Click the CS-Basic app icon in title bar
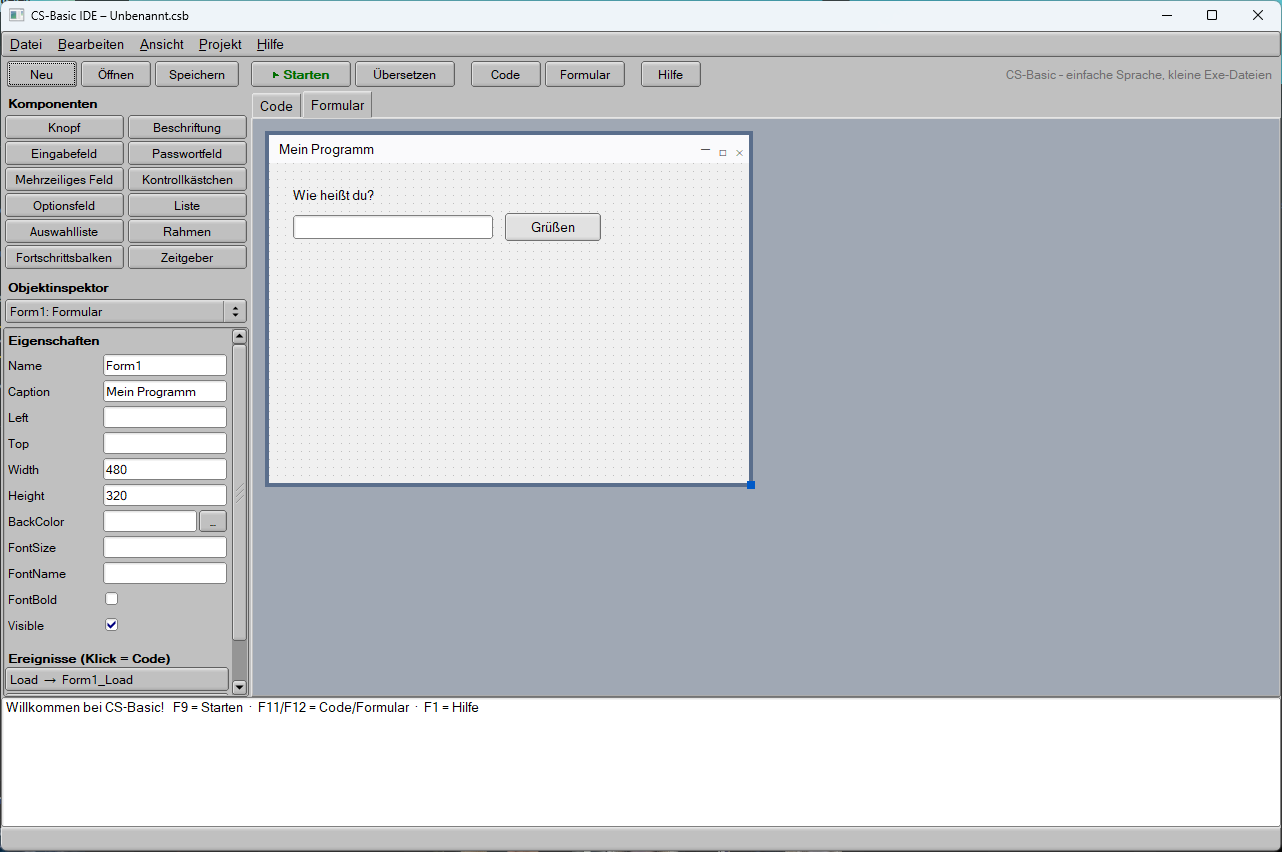This screenshot has height=852, width=1282. tap(17, 15)
